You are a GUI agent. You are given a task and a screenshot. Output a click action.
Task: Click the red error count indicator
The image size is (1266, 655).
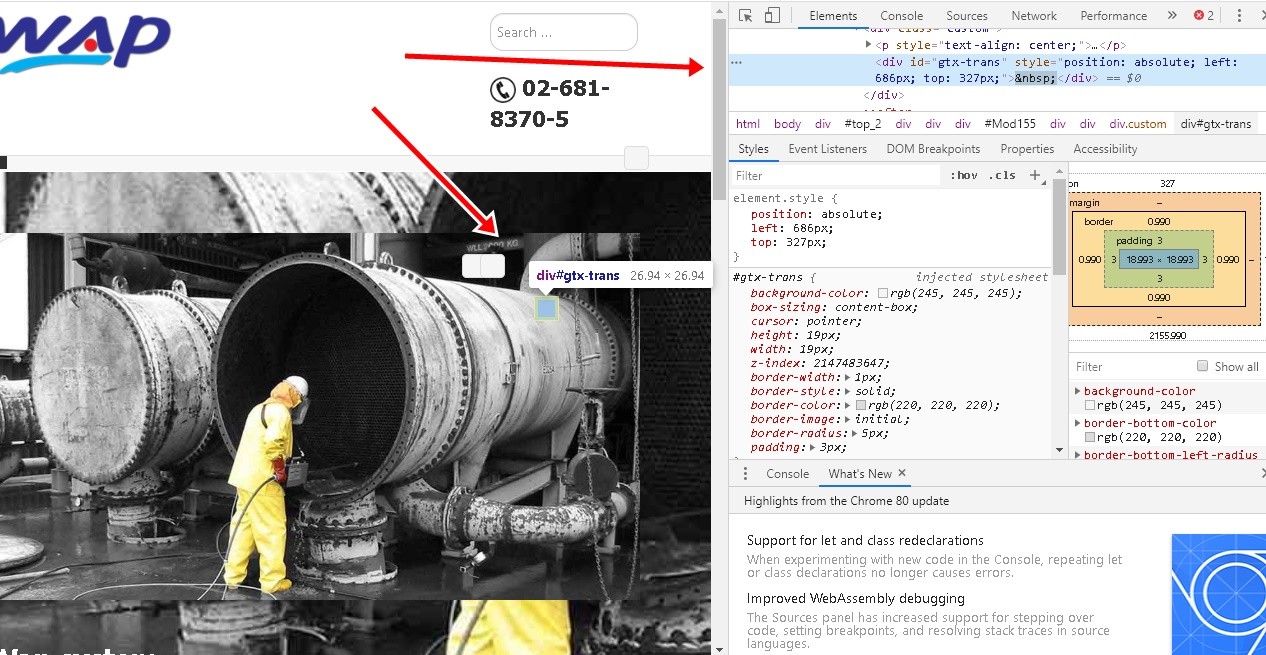pyautogui.click(x=1203, y=15)
